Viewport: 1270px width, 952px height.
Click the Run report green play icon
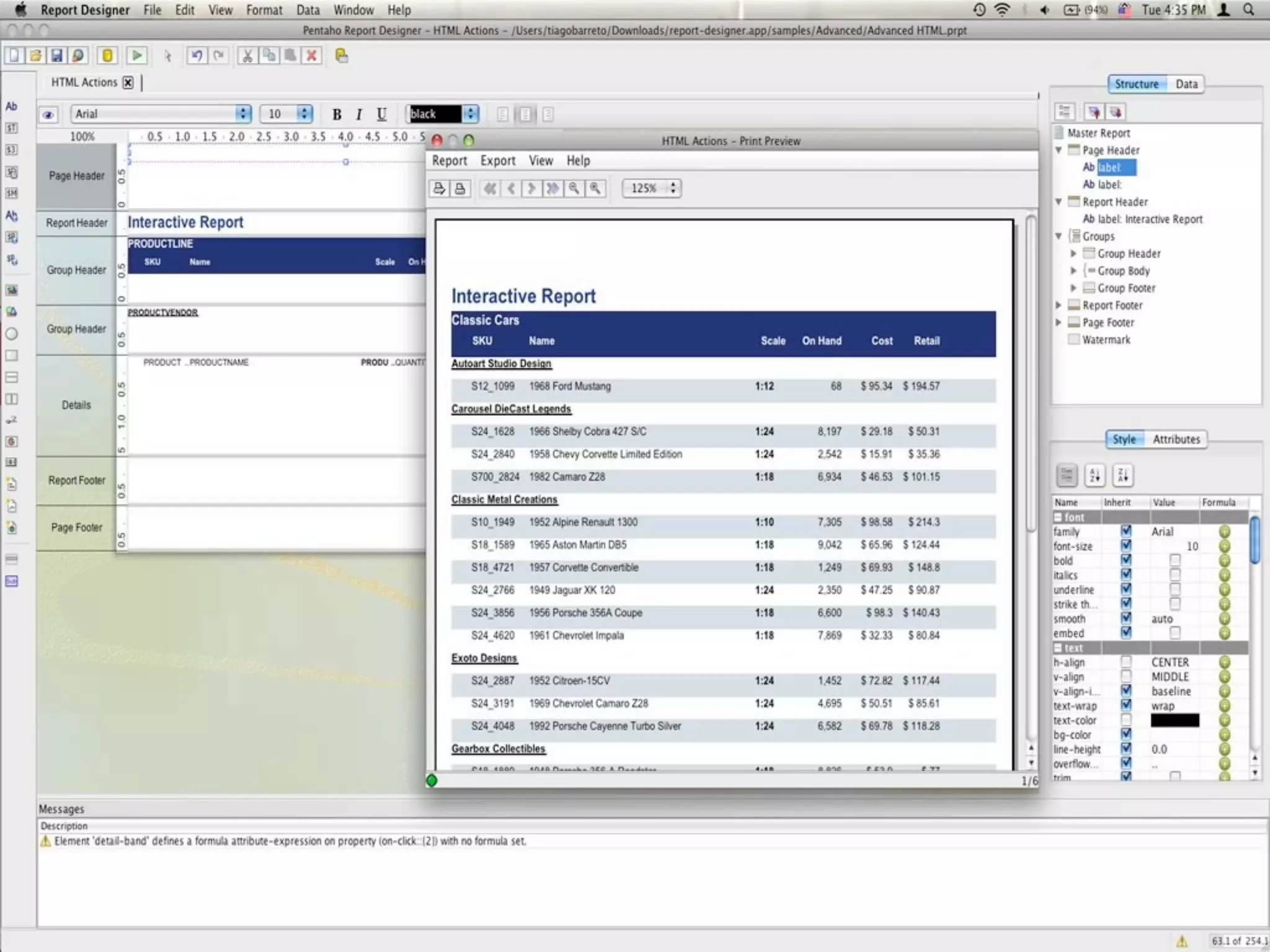[x=136, y=56]
